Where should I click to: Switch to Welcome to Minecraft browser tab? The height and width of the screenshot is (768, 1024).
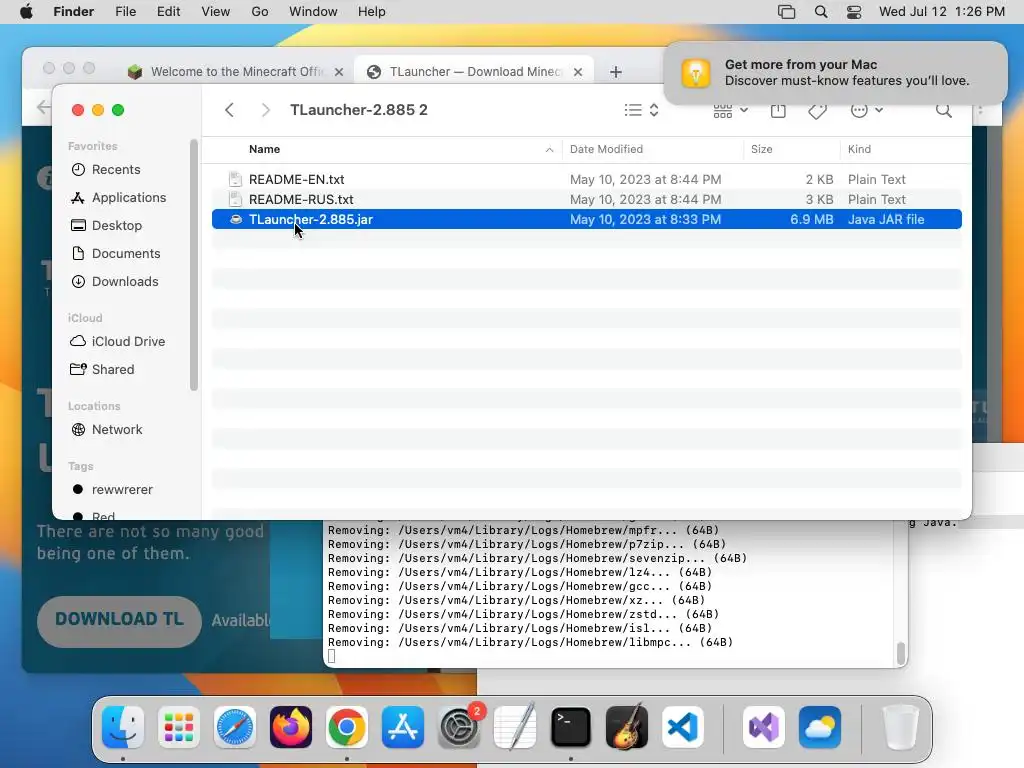point(237,72)
